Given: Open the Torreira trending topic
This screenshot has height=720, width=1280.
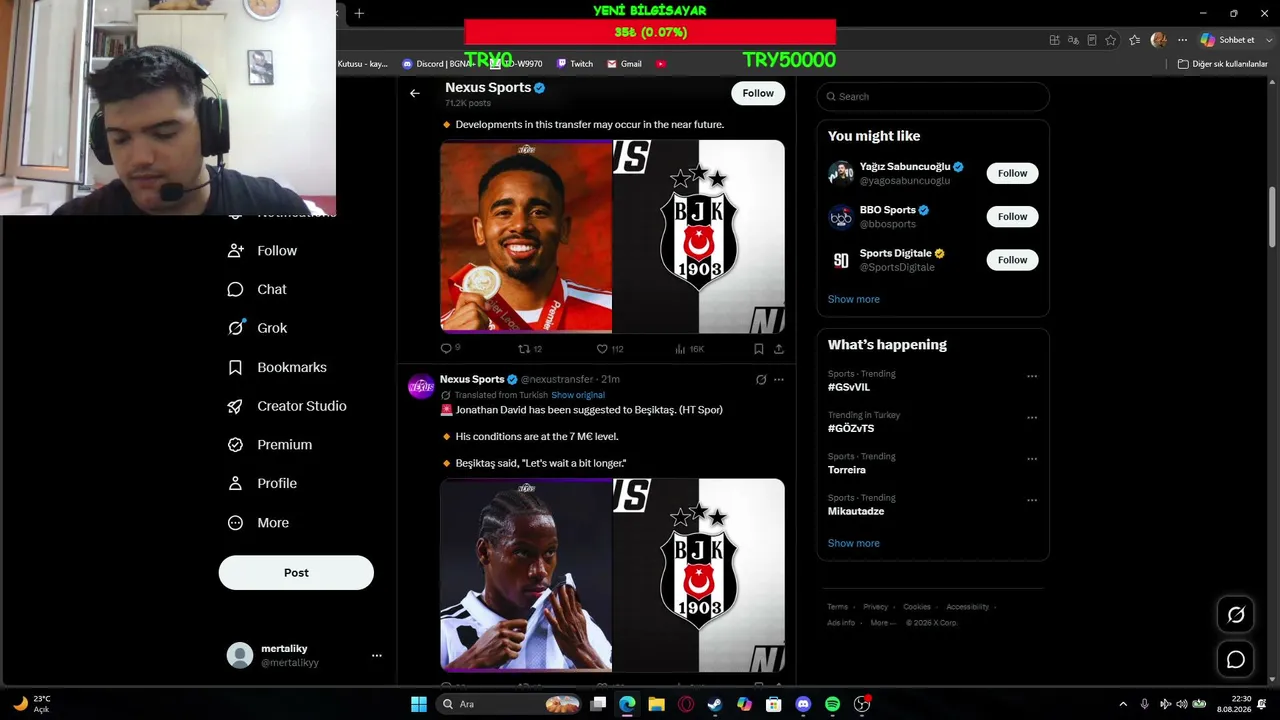Looking at the screenshot, I should click(847, 470).
